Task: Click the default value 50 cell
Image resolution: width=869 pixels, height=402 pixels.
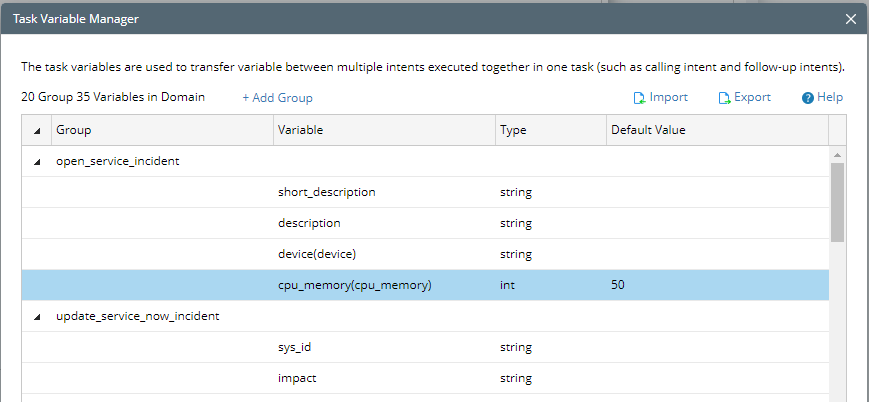Action: (x=618, y=285)
